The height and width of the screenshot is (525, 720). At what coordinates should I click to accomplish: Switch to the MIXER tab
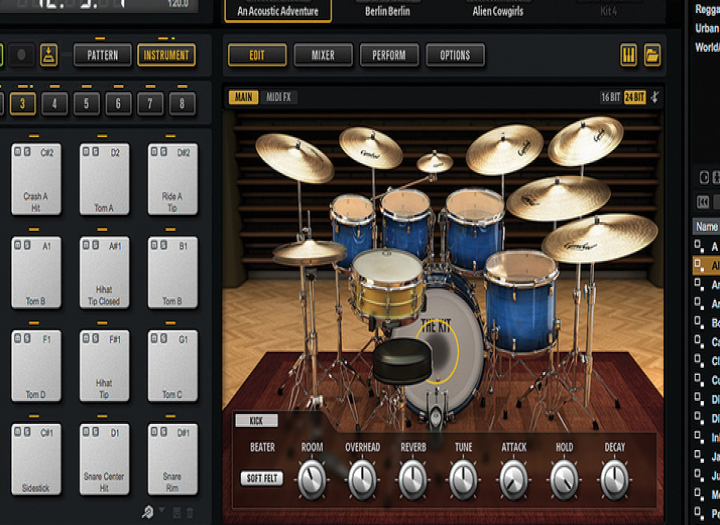click(x=323, y=55)
